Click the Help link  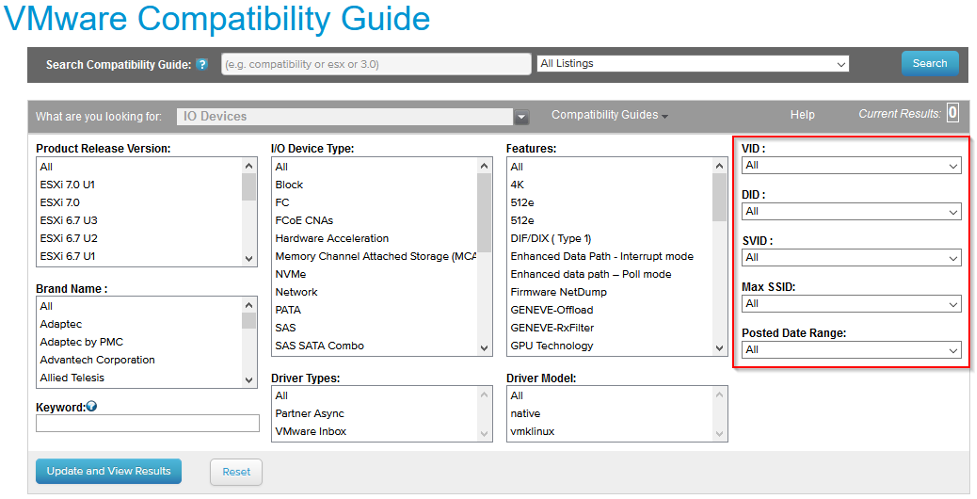coord(802,115)
